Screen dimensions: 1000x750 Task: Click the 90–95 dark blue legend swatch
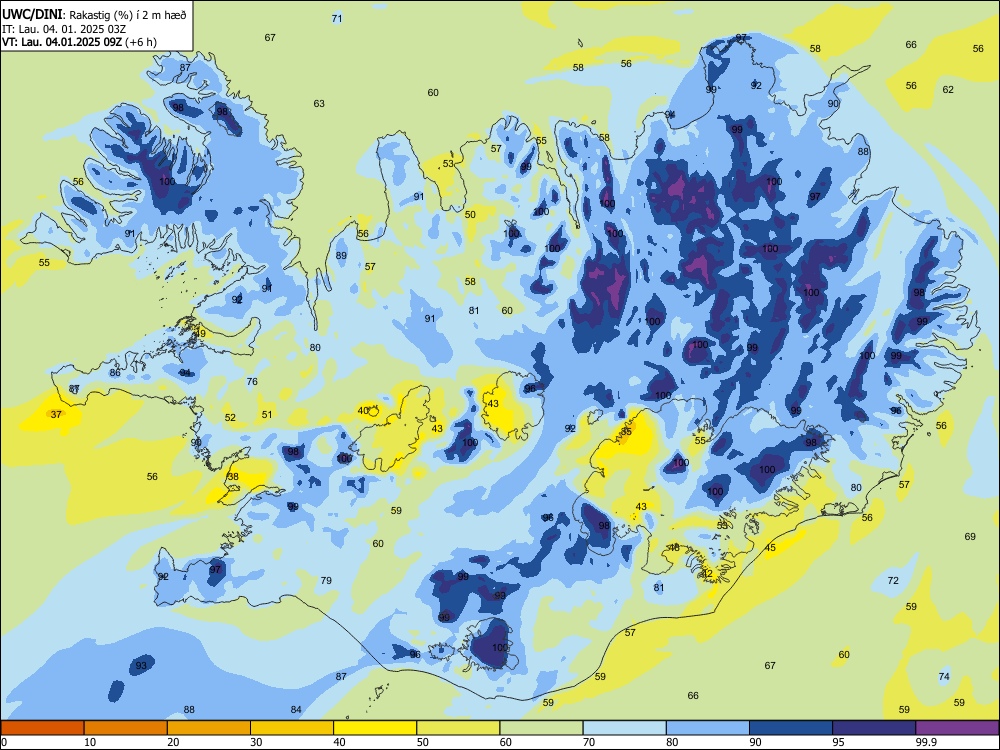(791, 728)
